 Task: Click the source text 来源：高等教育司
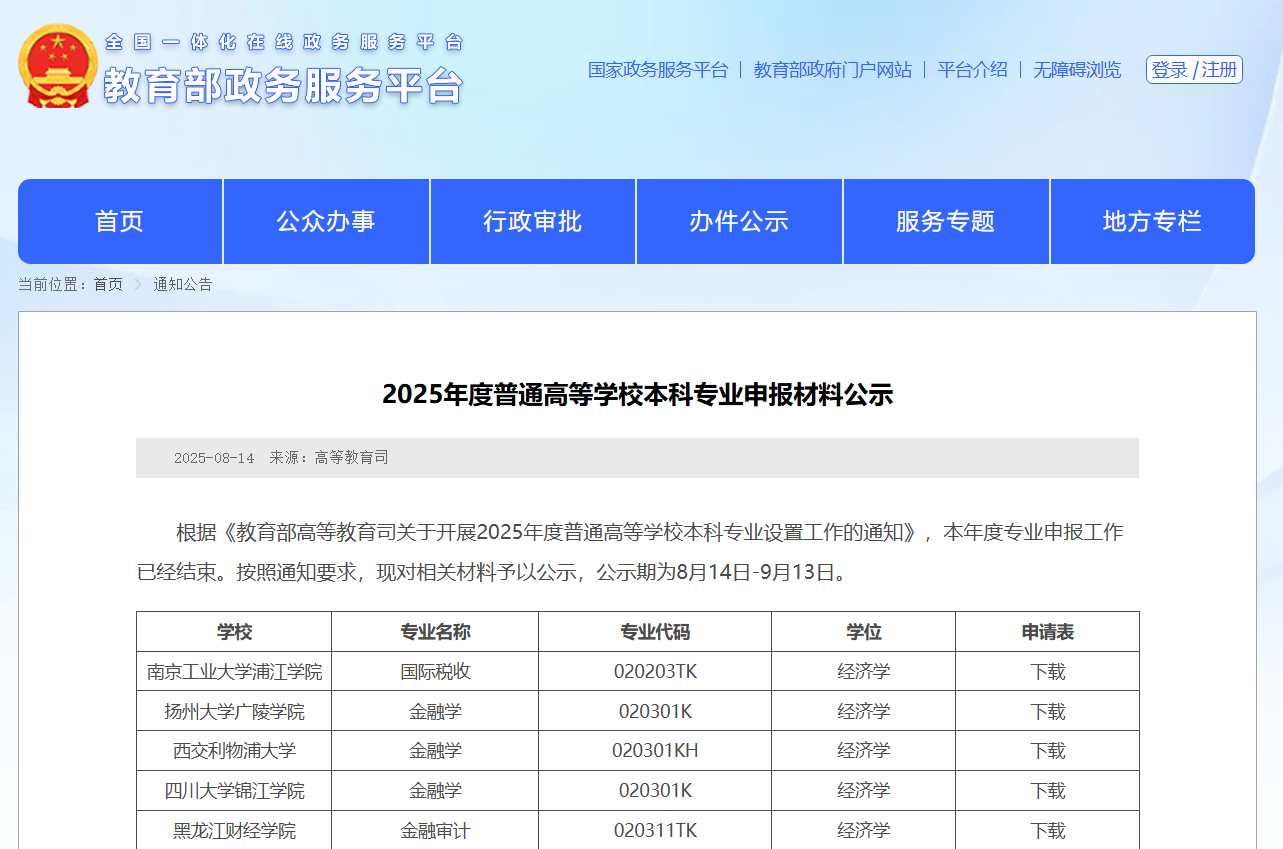[329, 458]
